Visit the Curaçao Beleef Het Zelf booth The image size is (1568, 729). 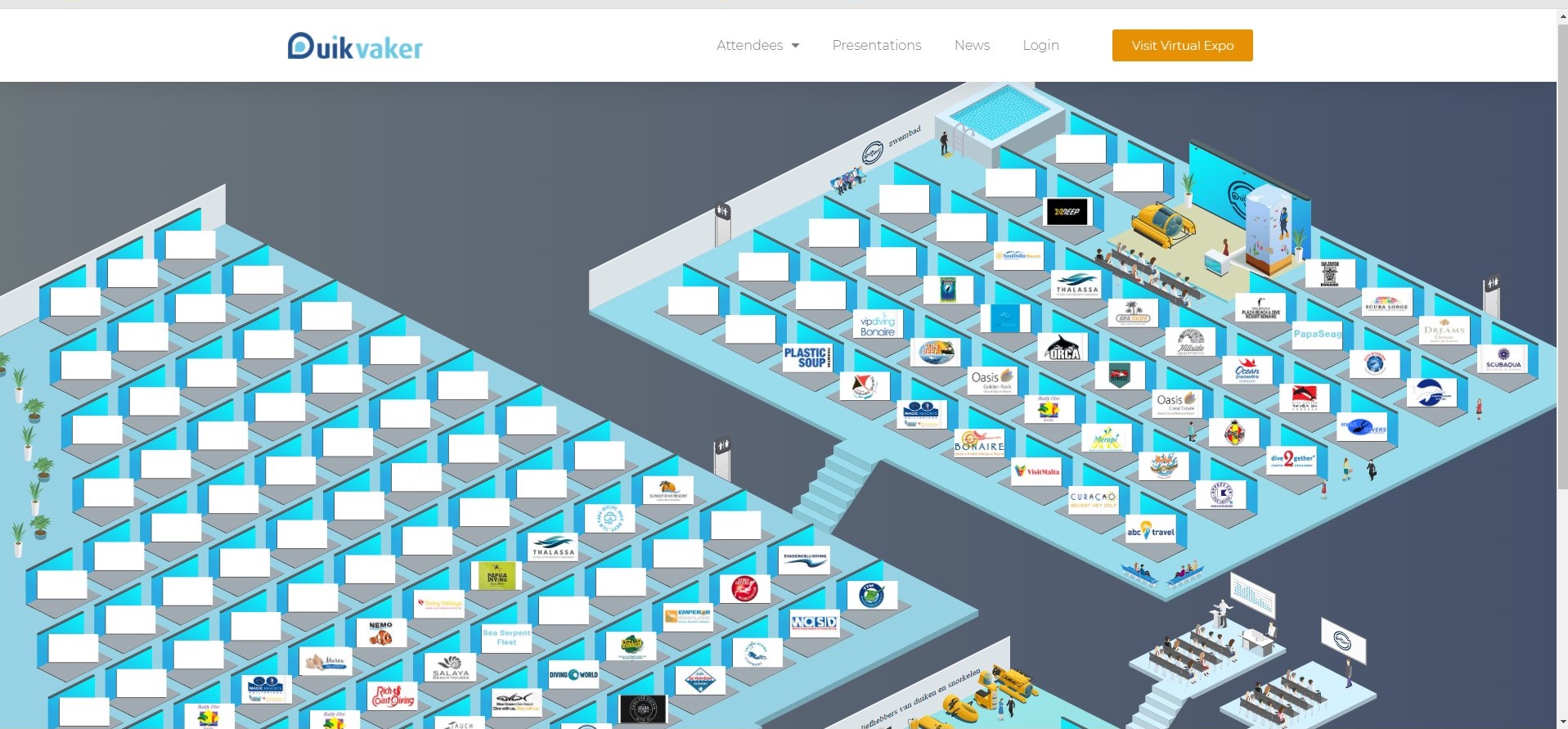pyautogui.click(x=1093, y=499)
